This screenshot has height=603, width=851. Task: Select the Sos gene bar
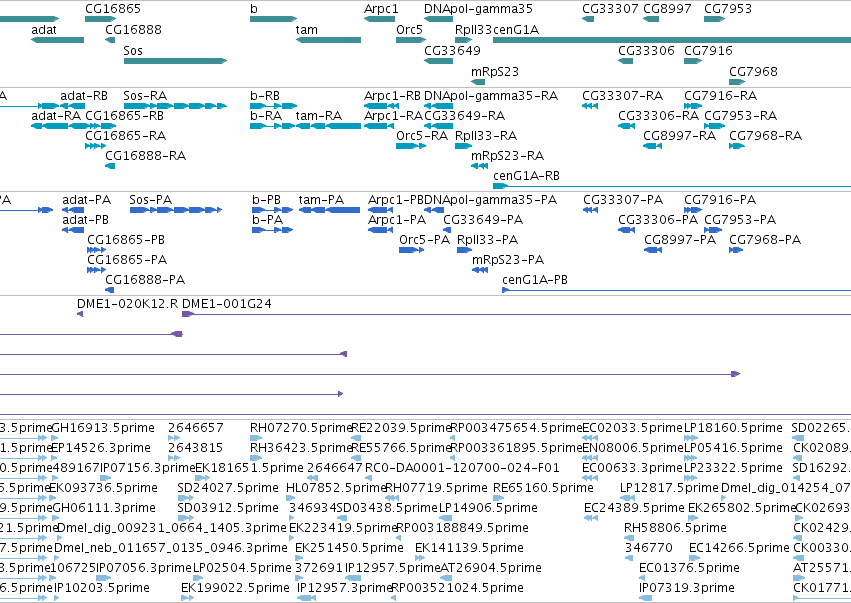pyautogui.click(x=175, y=61)
